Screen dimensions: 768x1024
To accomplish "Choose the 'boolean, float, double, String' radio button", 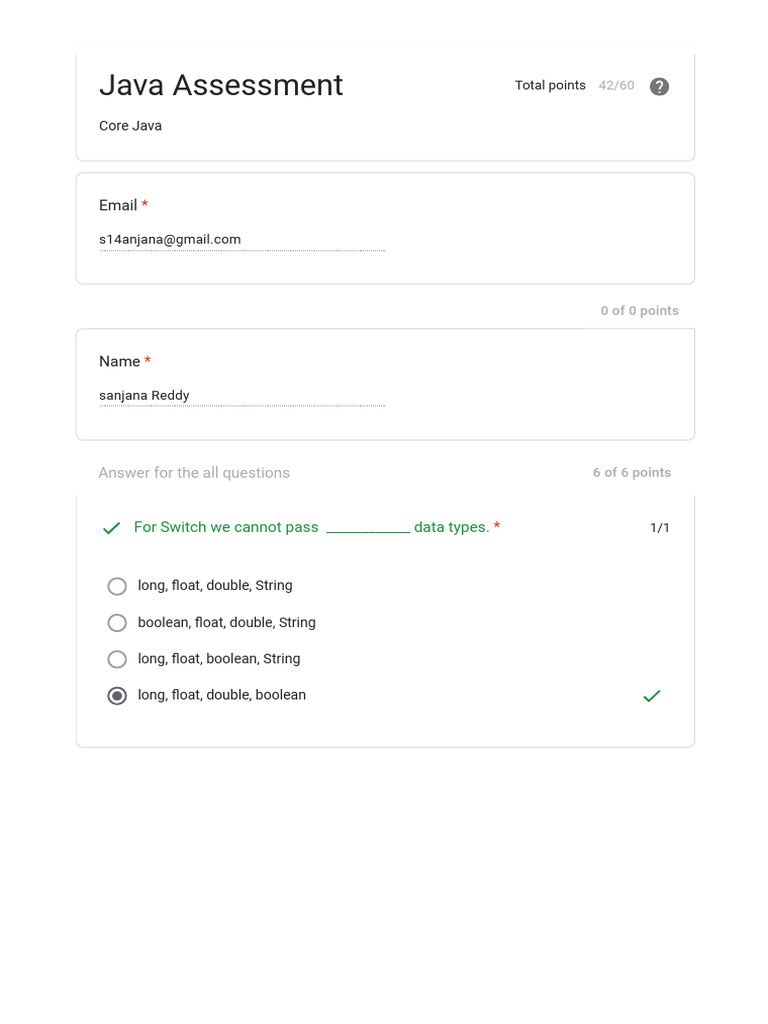I will pyautogui.click(x=117, y=623).
